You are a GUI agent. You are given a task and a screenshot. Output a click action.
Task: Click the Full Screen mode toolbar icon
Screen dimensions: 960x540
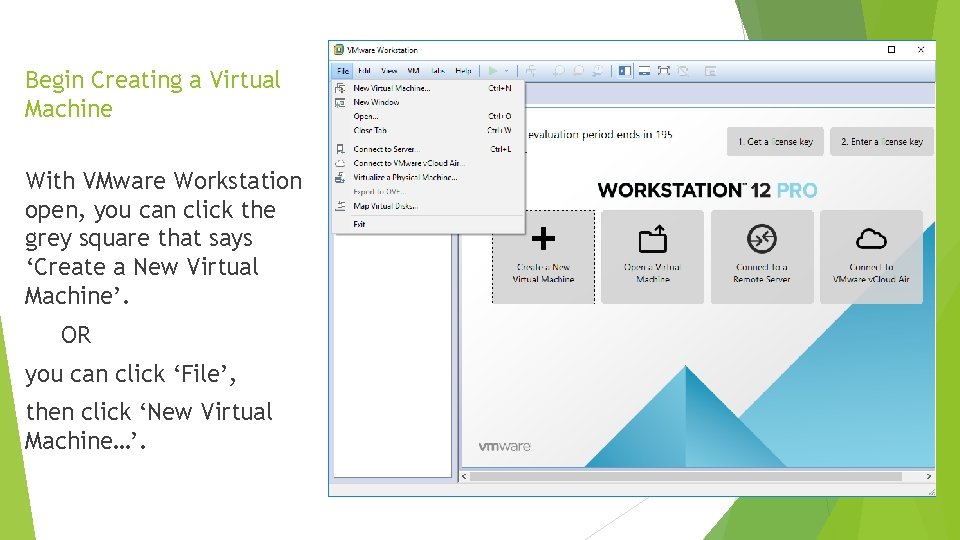(664, 71)
